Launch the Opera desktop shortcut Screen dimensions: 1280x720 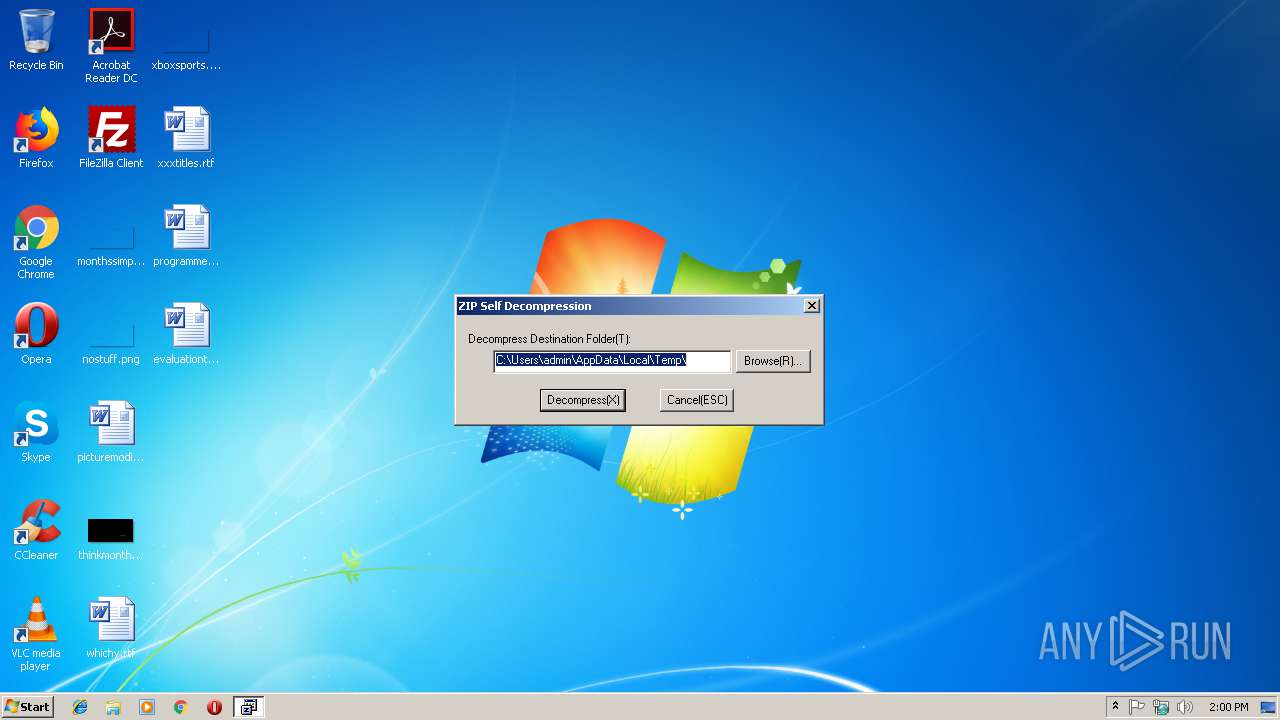pos(36,334)
